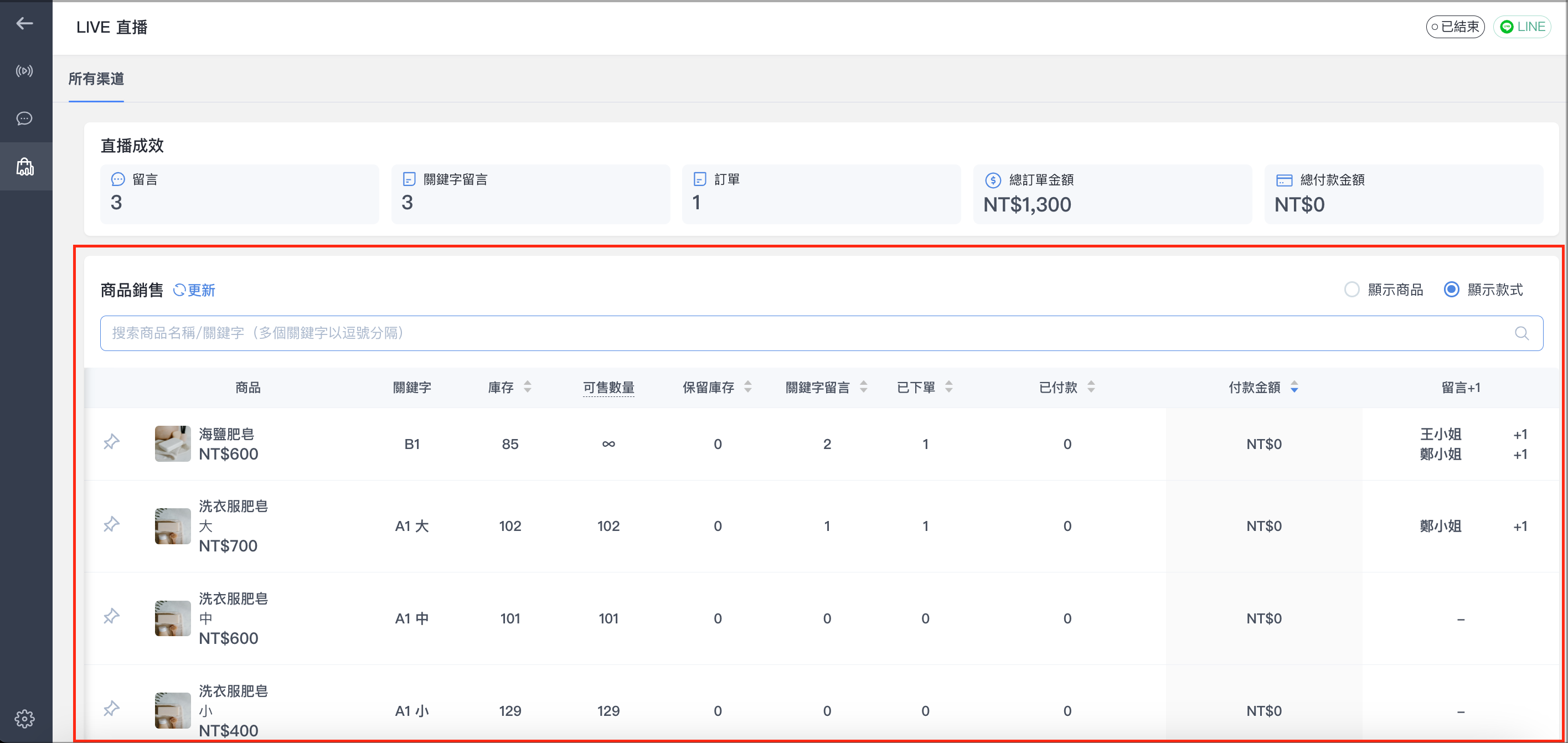The image size is (1568, 743).
Task: Open the 海鹽肥皂 product thumbnail
Action: [173, 443]
